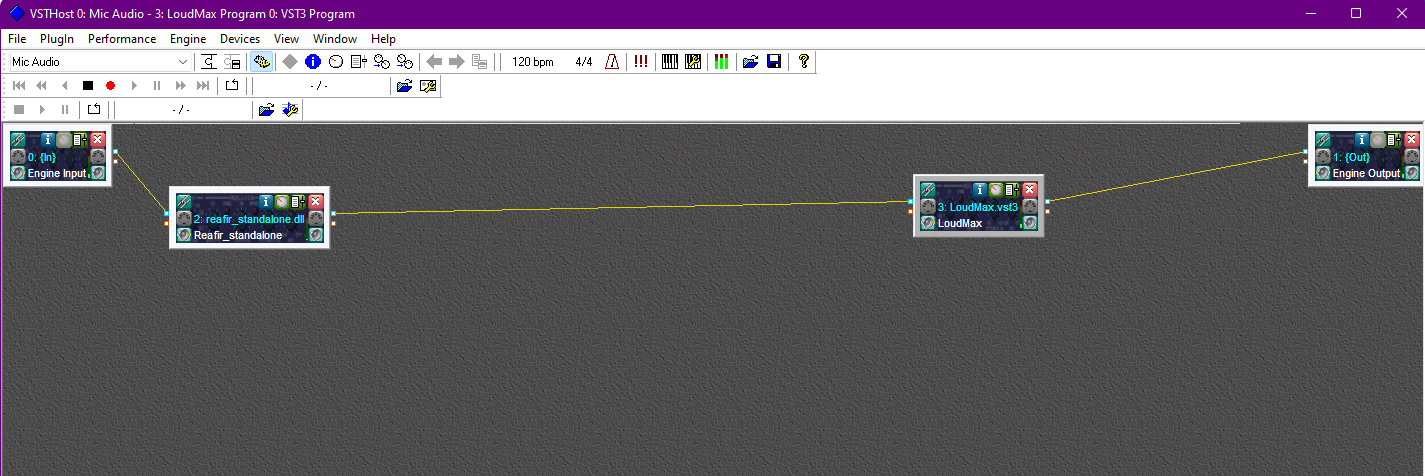Open the File menu

point(17,39)
